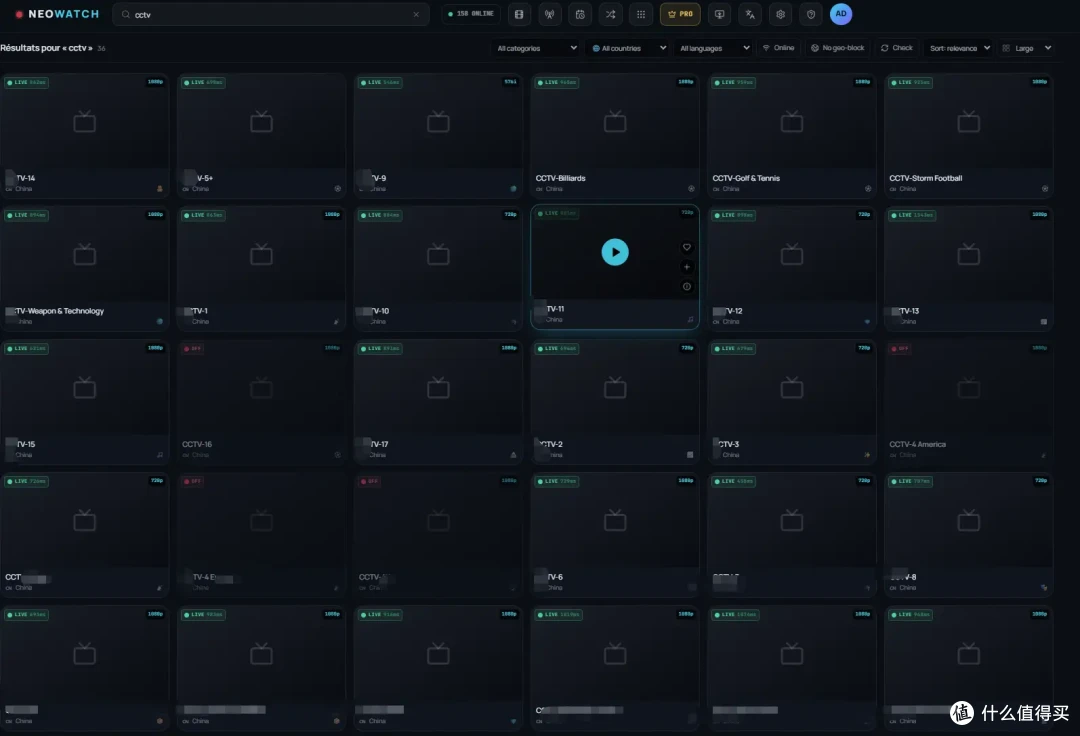Open settings gear icon in header
Viewport: 1080px width, 736px height.
(780, 14)
